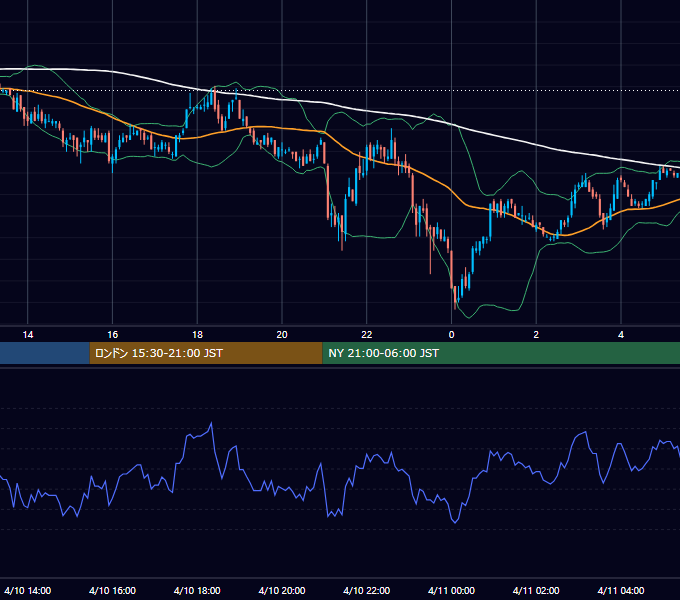Screen dimensions: 680x600
Task: Click the '4' hour label on price chart axis
Action: click(x=621, y=335)
